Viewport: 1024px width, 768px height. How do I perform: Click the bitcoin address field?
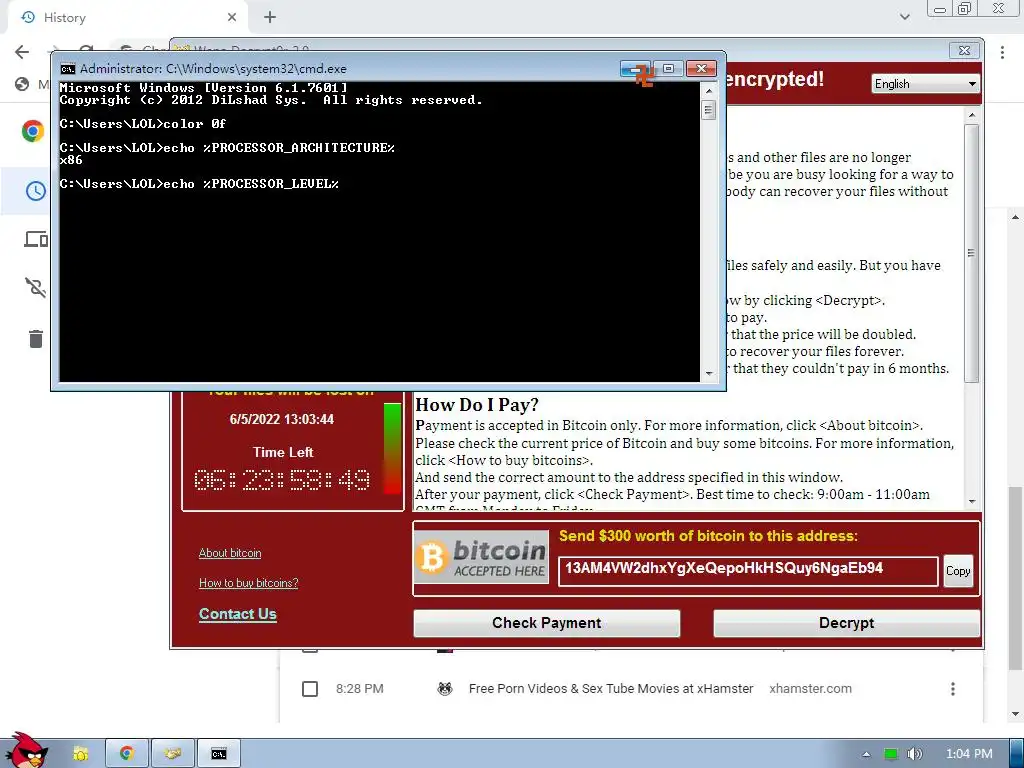pos(748,570)
